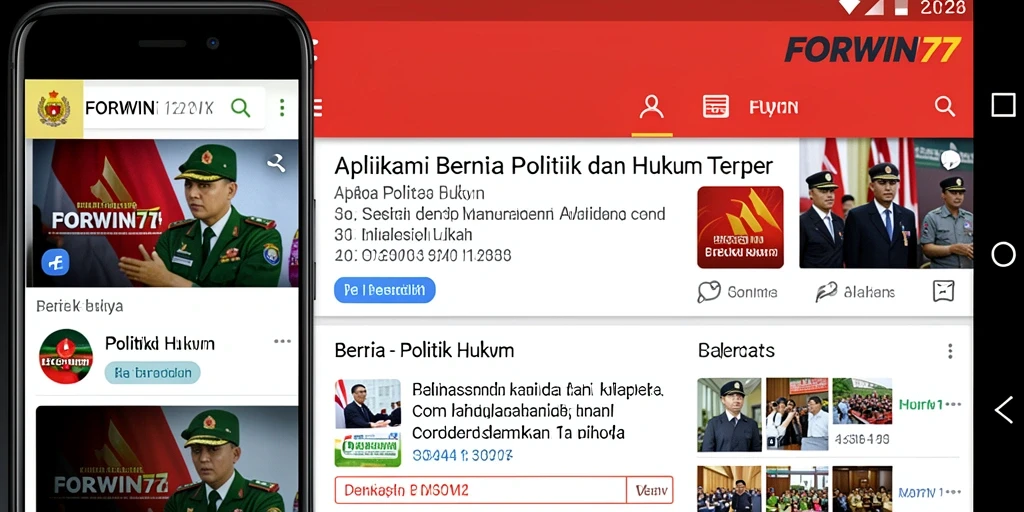Click the blue Morrlv 1 label
1024x512 pixels.
(x=921, y=492)
